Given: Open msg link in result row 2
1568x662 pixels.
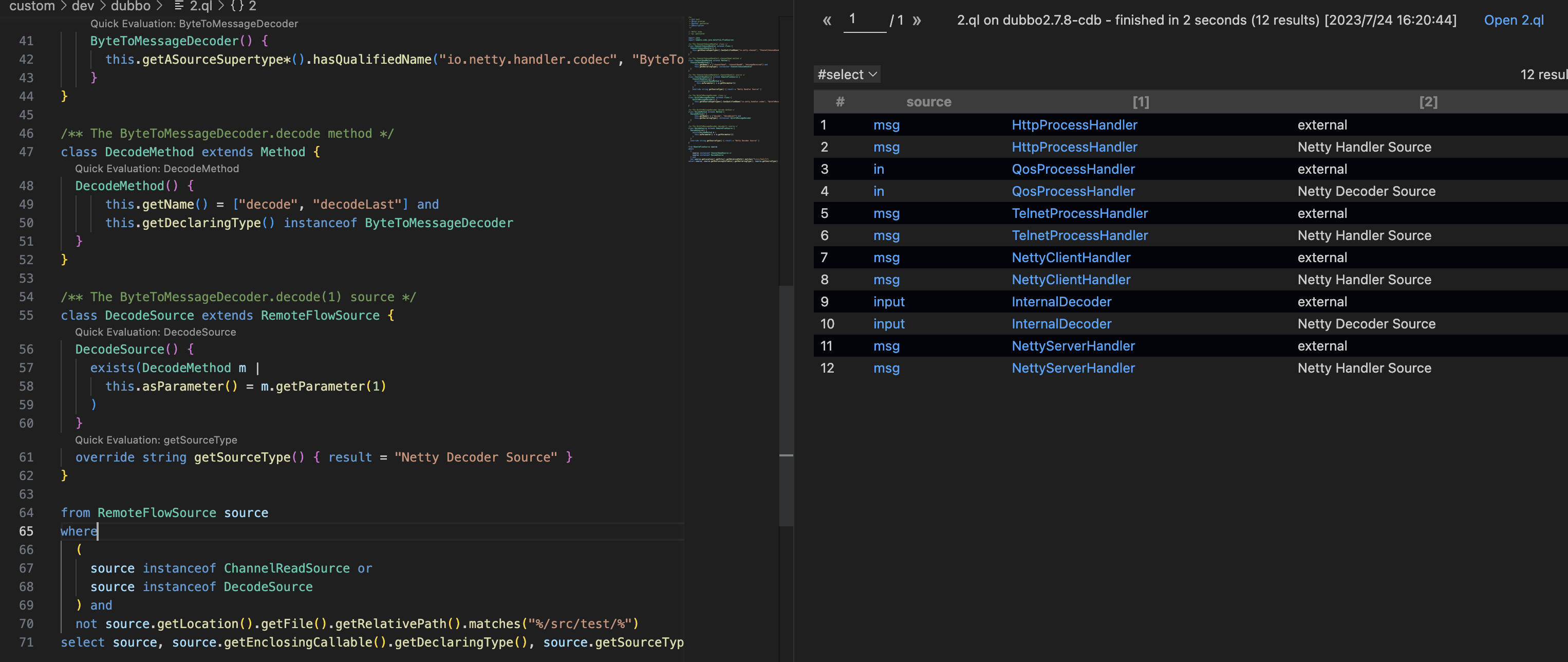Looking at the screenshot, I should coord(886,147).
